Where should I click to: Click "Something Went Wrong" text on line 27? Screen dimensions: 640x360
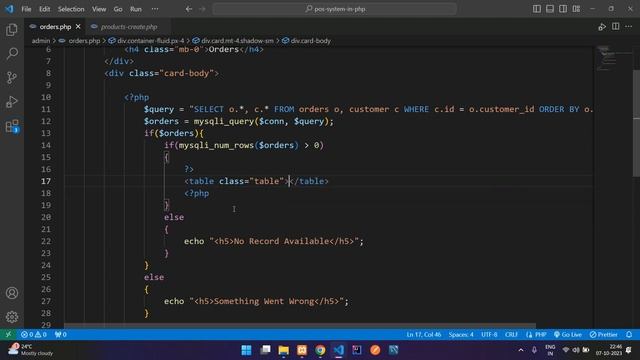pos(264,301)
